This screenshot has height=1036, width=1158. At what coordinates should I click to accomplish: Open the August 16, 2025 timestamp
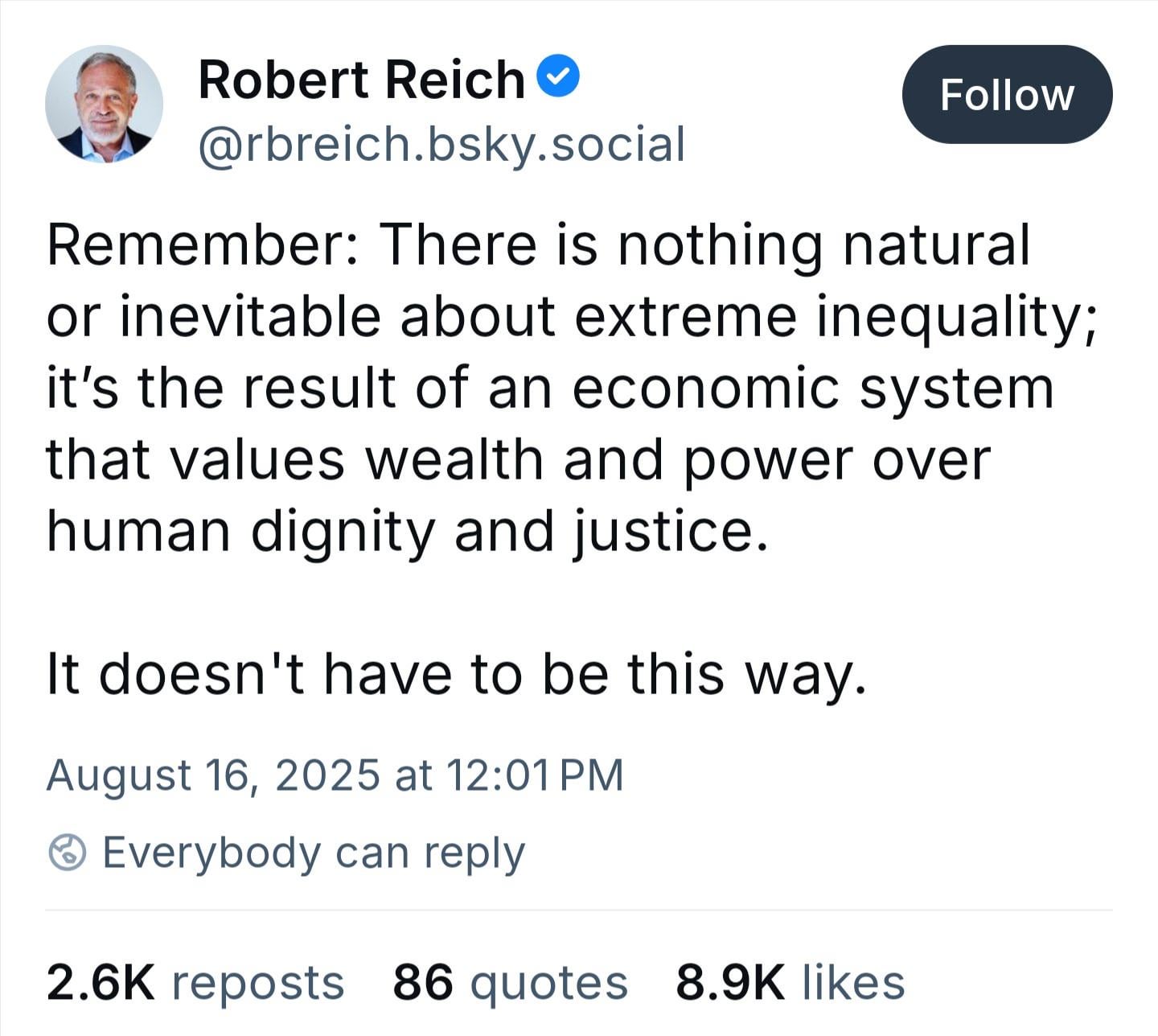pyautogui.click(x=335, y=775)
